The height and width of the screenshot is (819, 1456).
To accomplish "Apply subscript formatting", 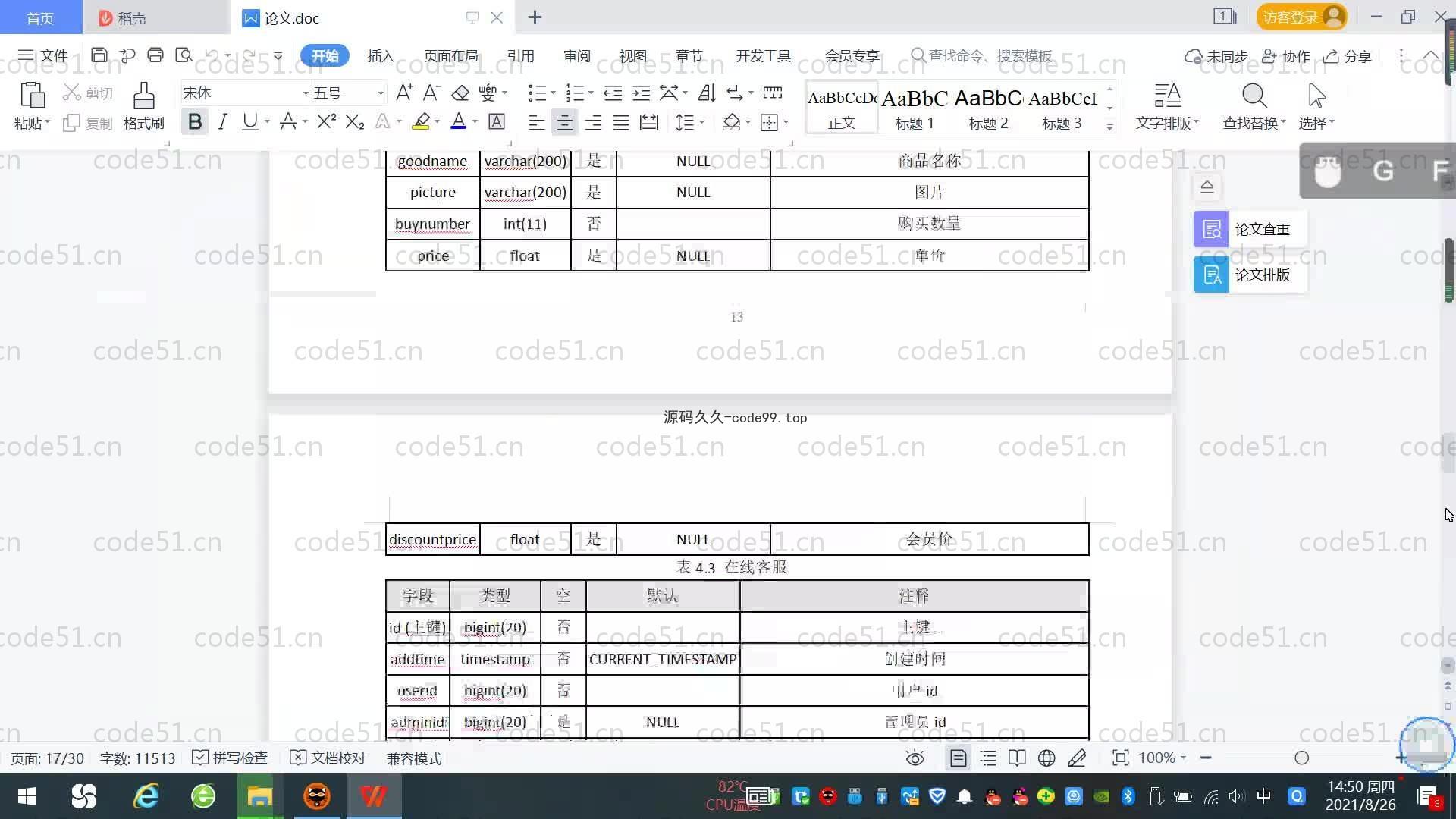I will (x=355, y=122).
